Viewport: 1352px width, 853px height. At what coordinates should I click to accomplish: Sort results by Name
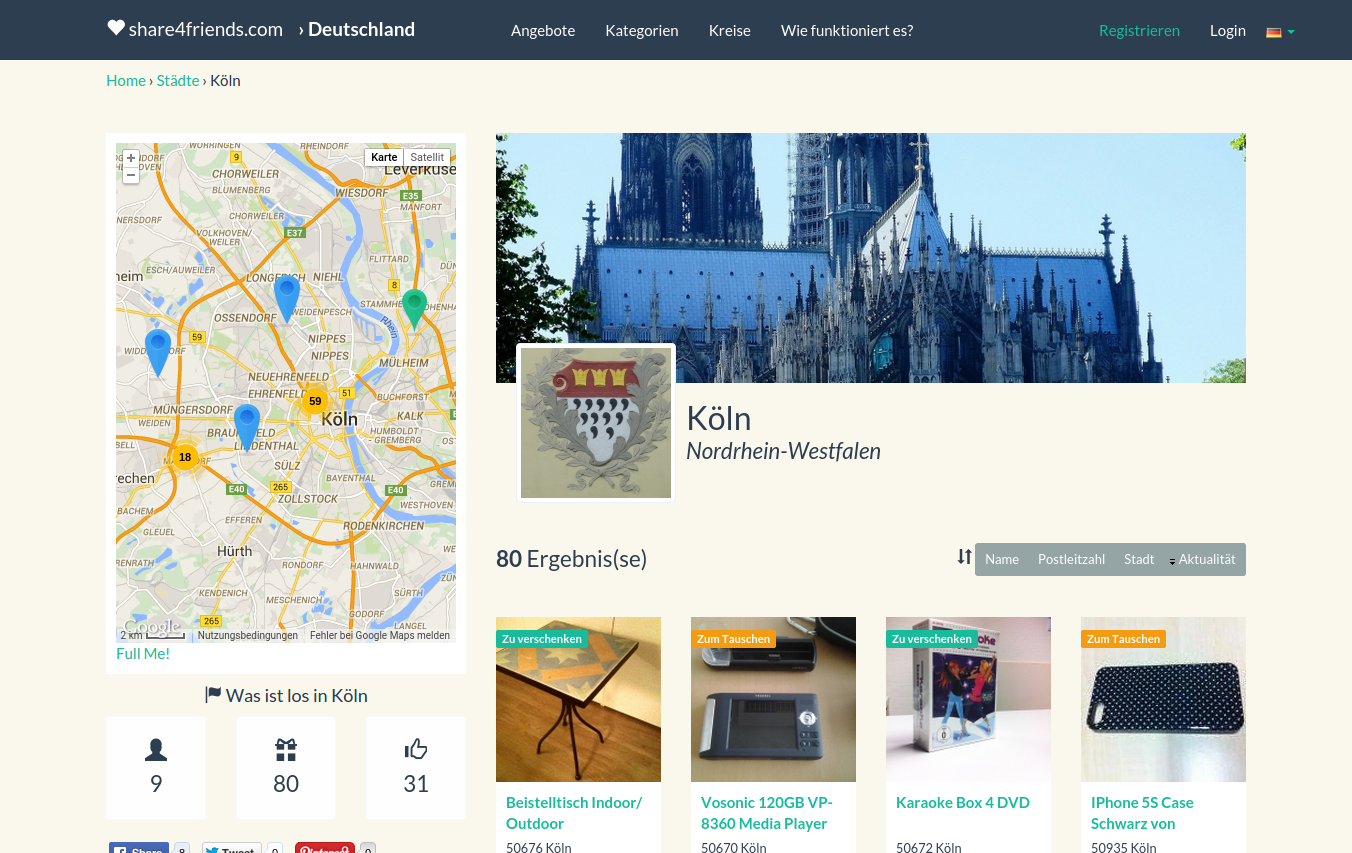point(1001,559)
